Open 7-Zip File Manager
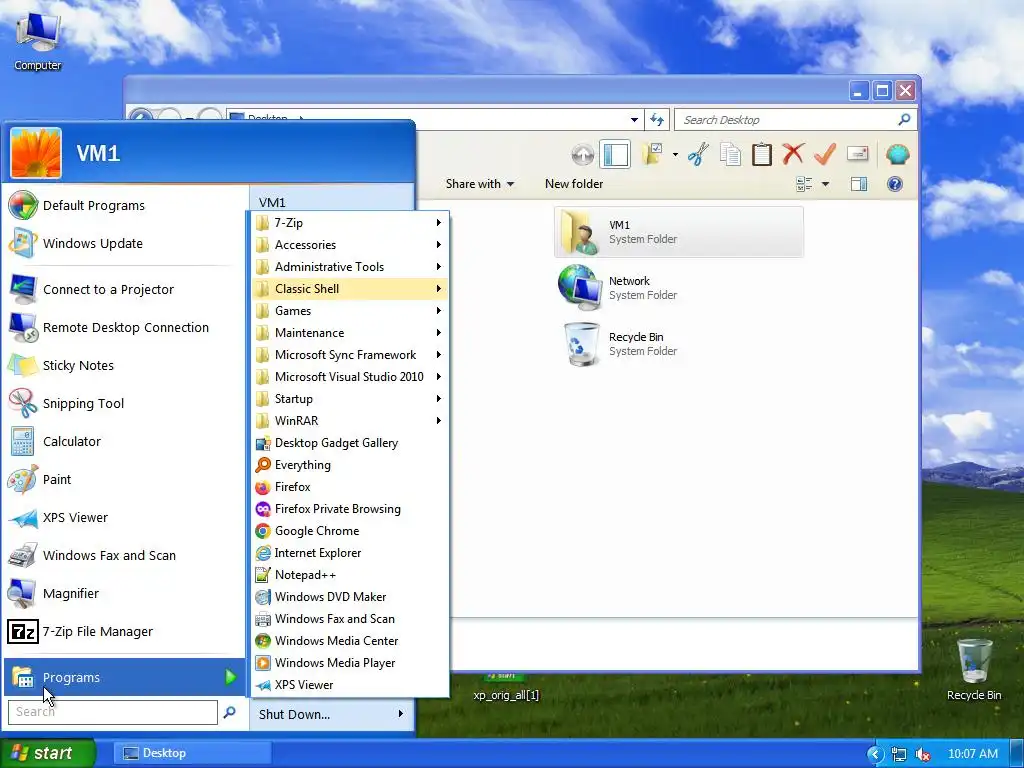This screenshot has height=768, width=1024. pyautogui.click(x=124, y=632)
